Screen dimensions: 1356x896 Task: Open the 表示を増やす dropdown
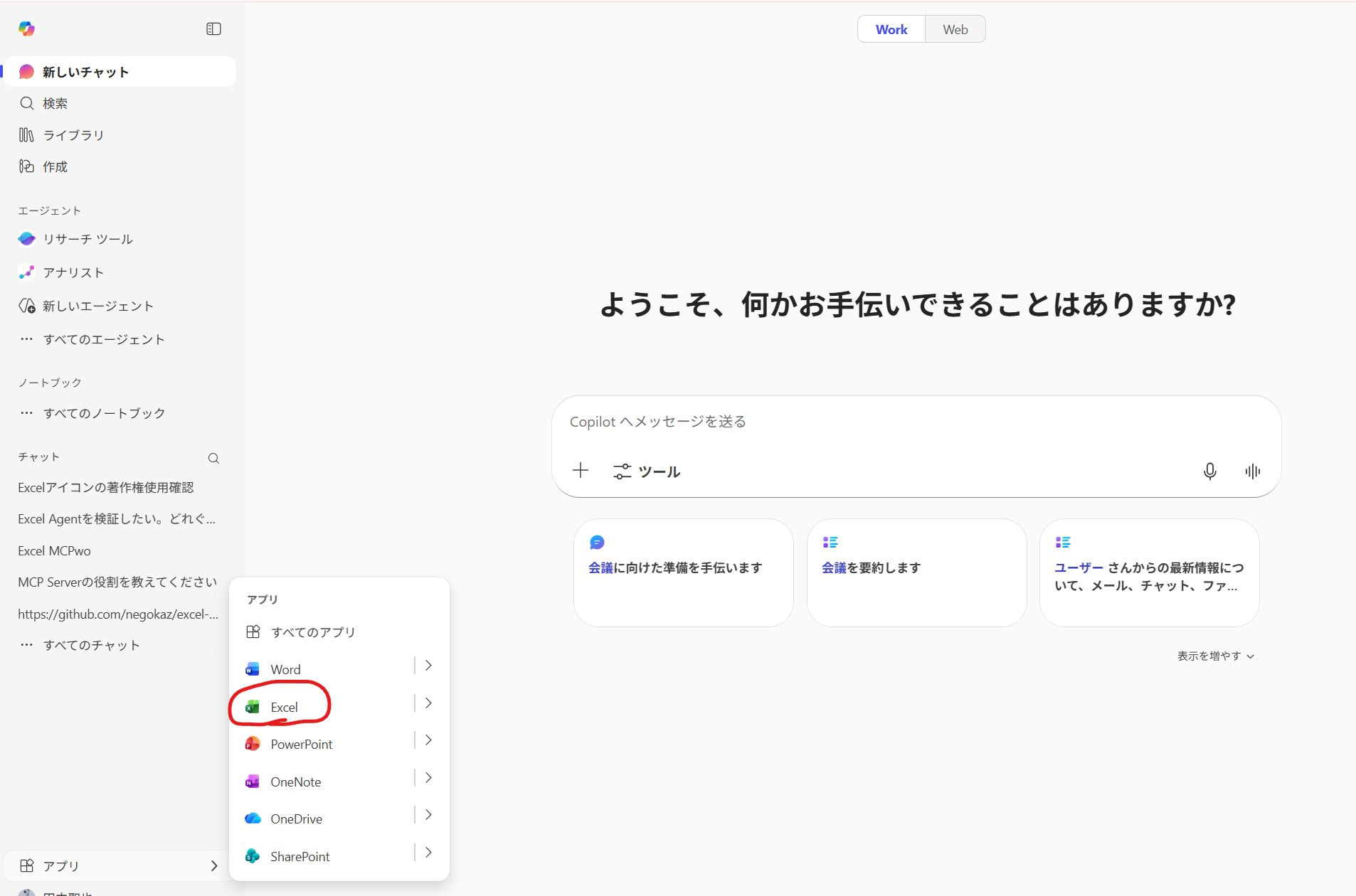click(1214, 656)
